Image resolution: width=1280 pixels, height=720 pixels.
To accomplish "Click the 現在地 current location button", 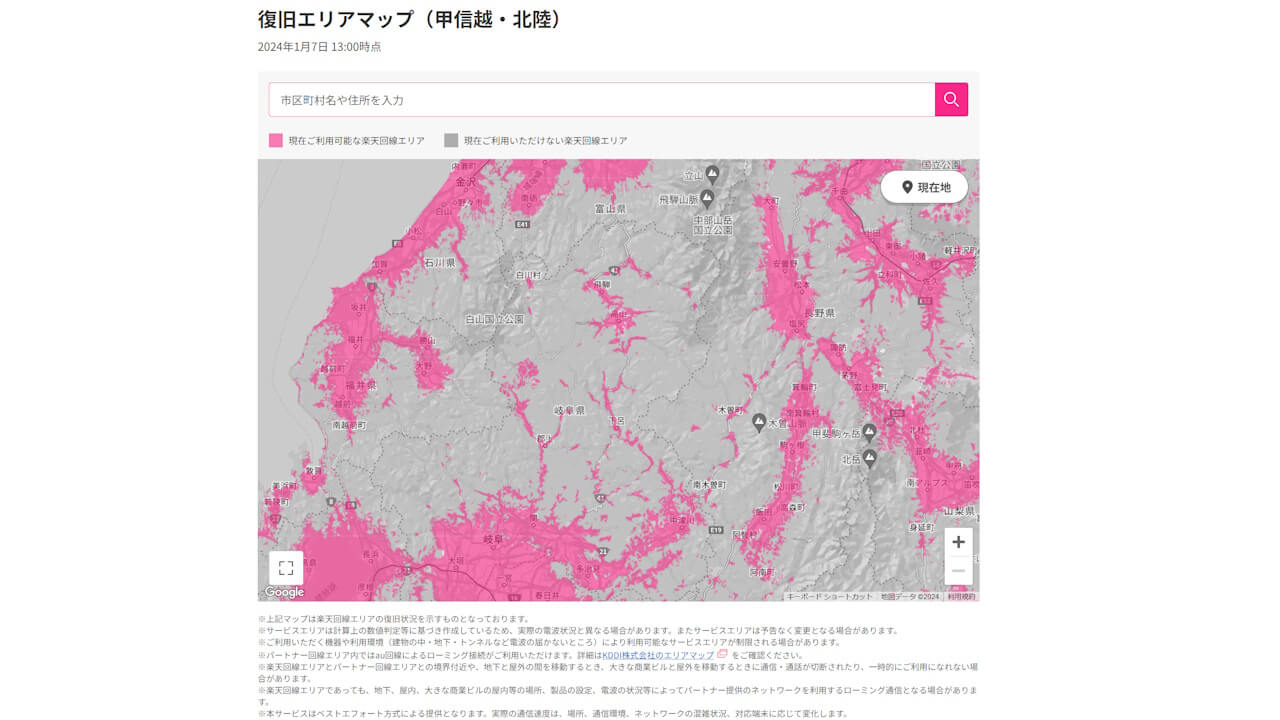I will coord(924,187).
